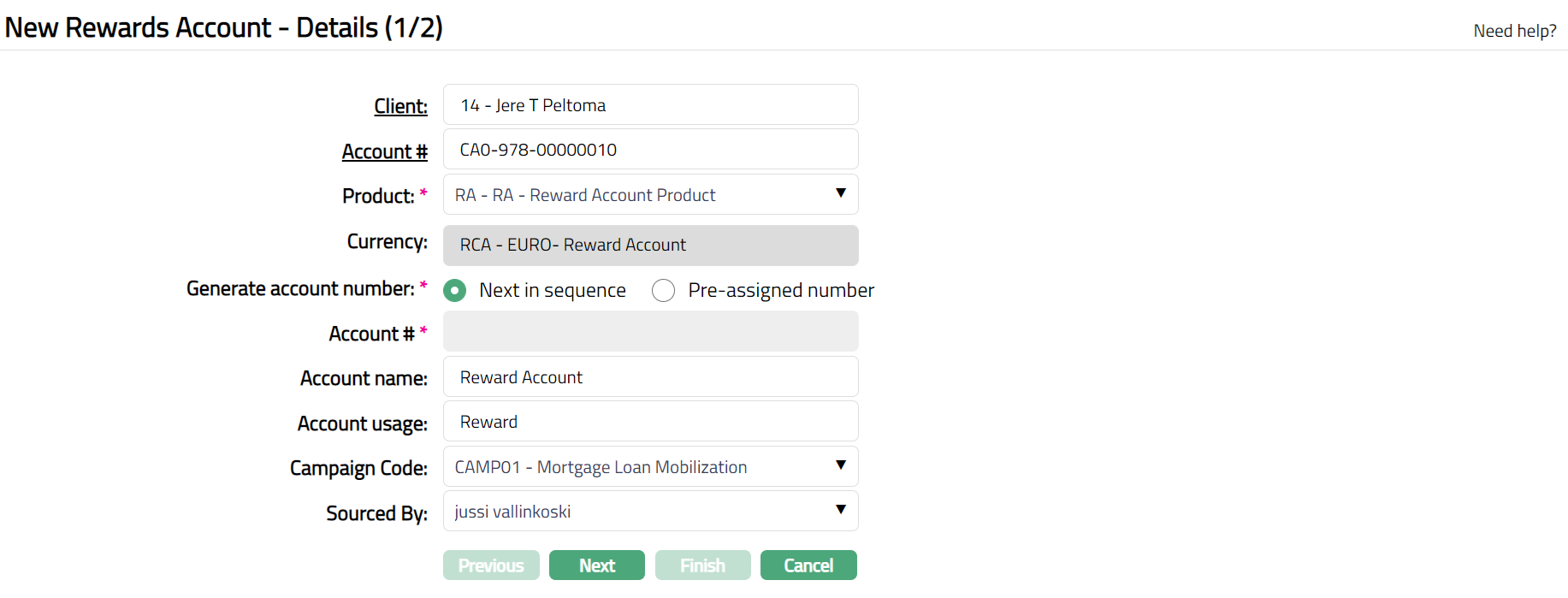Image resolution: width=1568 pixels, height=598 pixels.
Task: Click the Client field showing Jere T Peltoma
Action: pos(650,105)
